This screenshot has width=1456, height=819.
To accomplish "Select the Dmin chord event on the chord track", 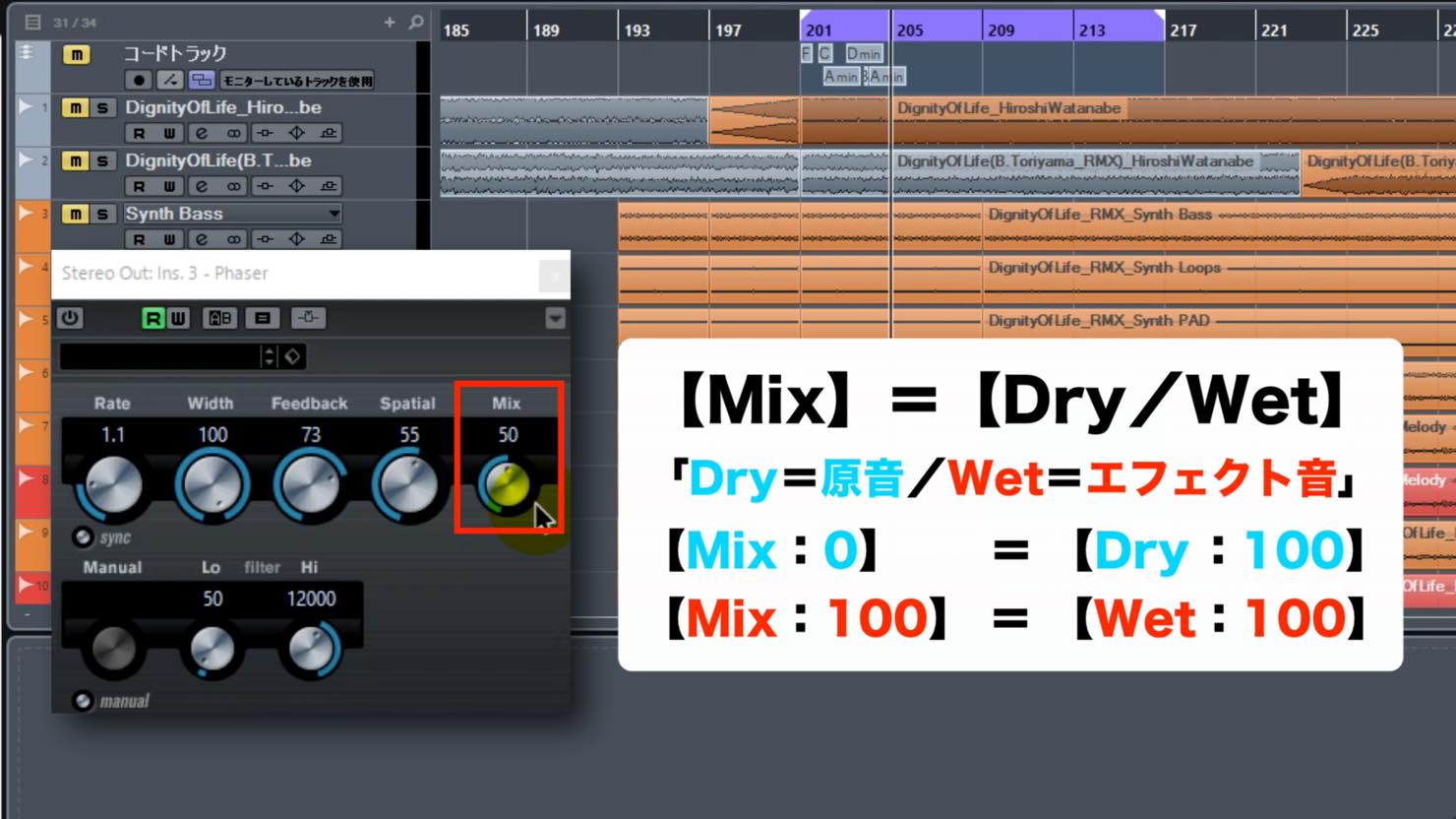I will pos(864,54).
